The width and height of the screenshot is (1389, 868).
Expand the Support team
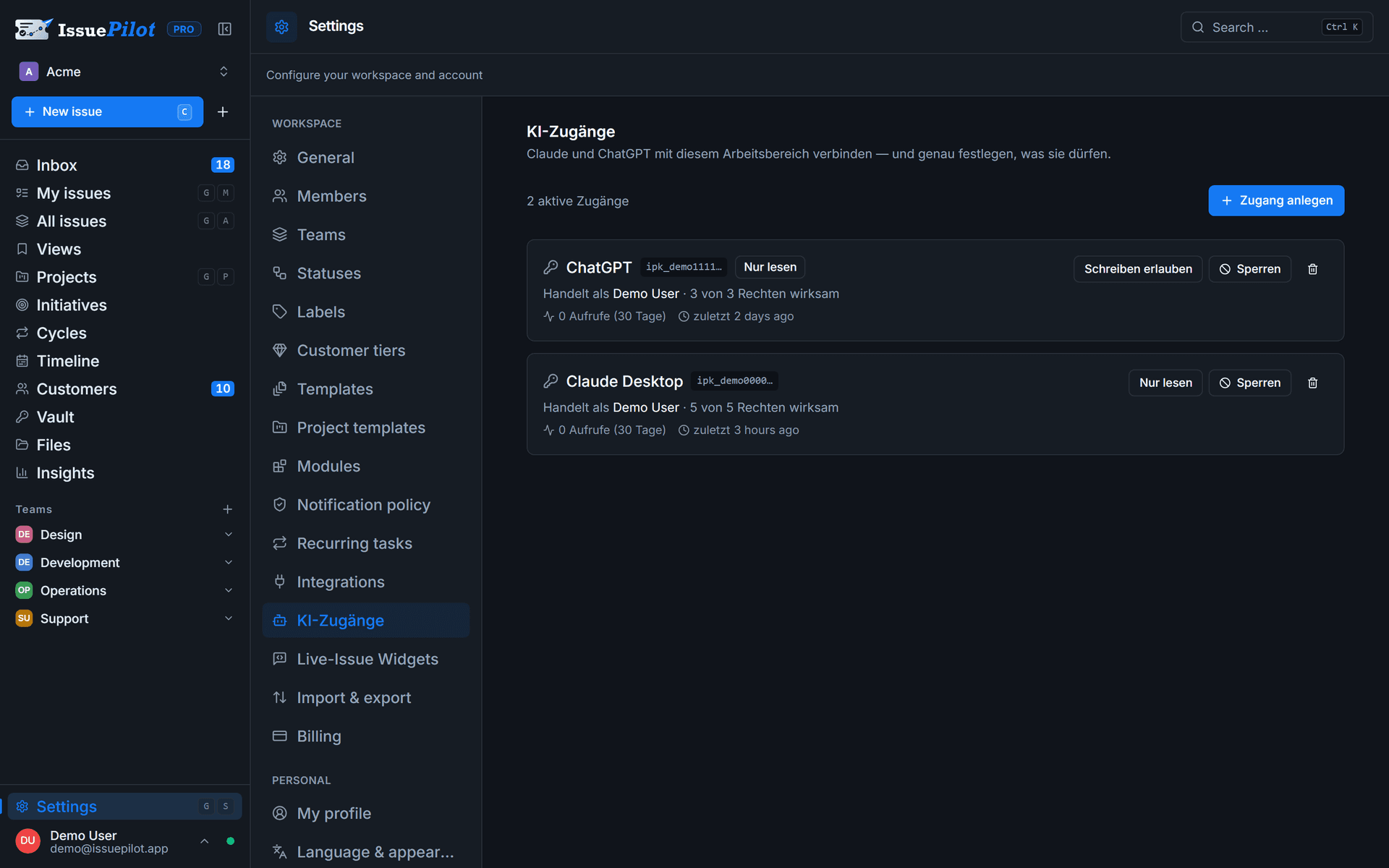[x=229, y=618]
